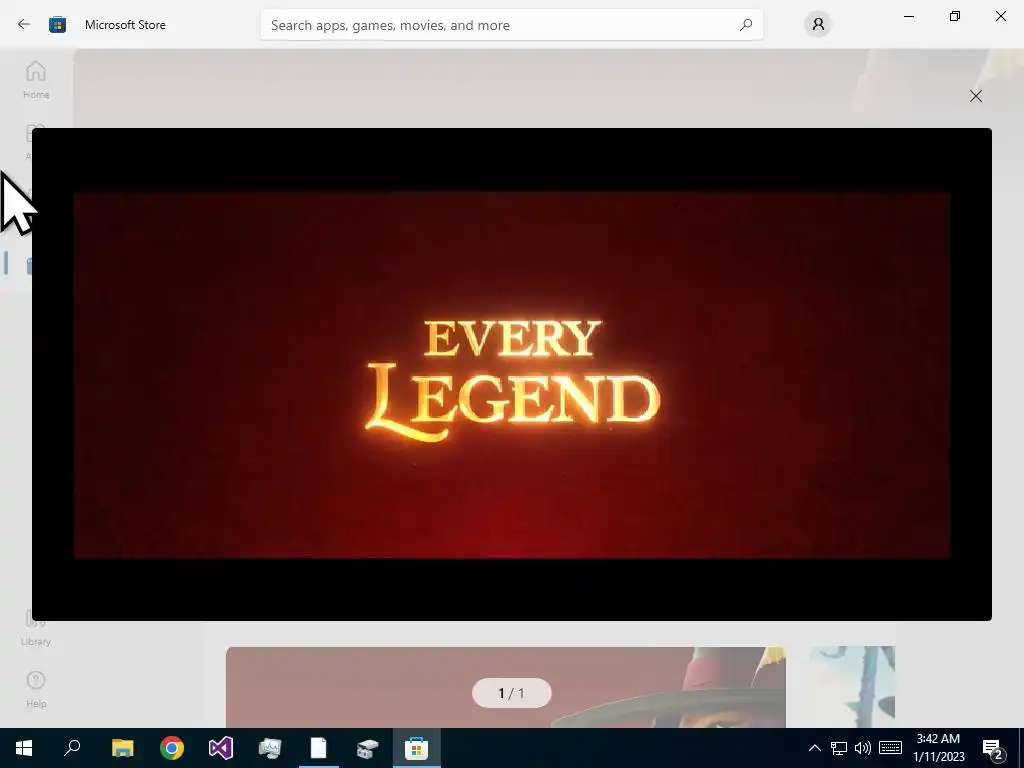Viewport: 1024px width, 768px height.
Task: Open the computer-monitor app on taskbar
Action: point(270,748)
